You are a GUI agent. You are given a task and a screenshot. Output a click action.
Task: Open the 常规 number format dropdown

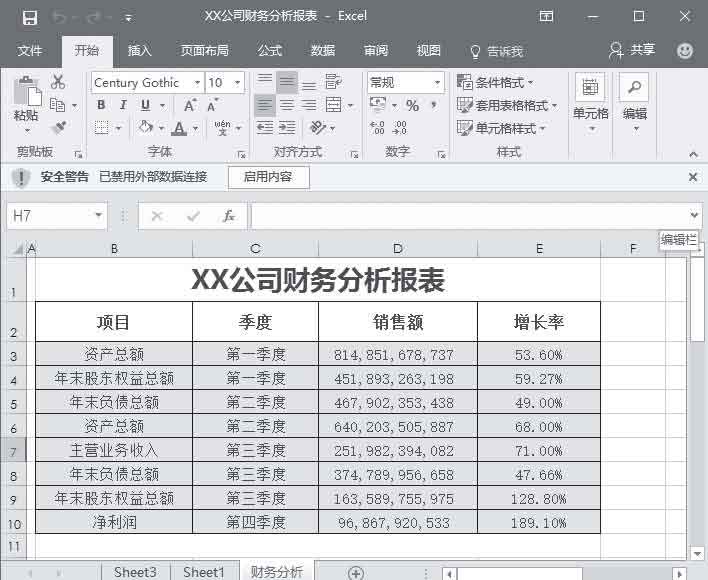click(437, 83)
